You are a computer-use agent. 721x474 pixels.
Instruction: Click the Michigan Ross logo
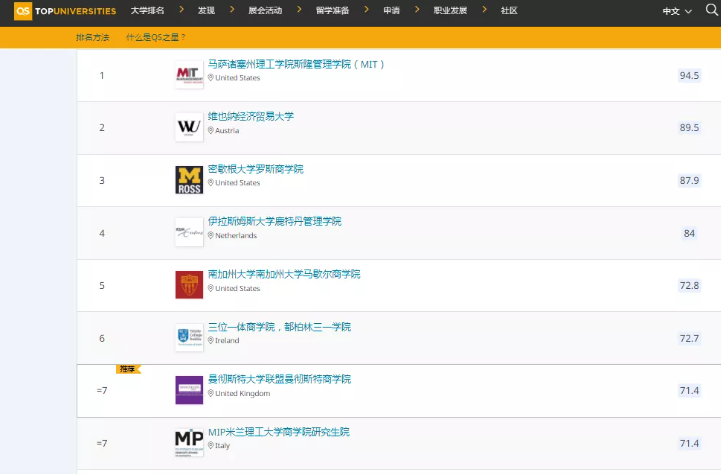click(x=189, y=180)
